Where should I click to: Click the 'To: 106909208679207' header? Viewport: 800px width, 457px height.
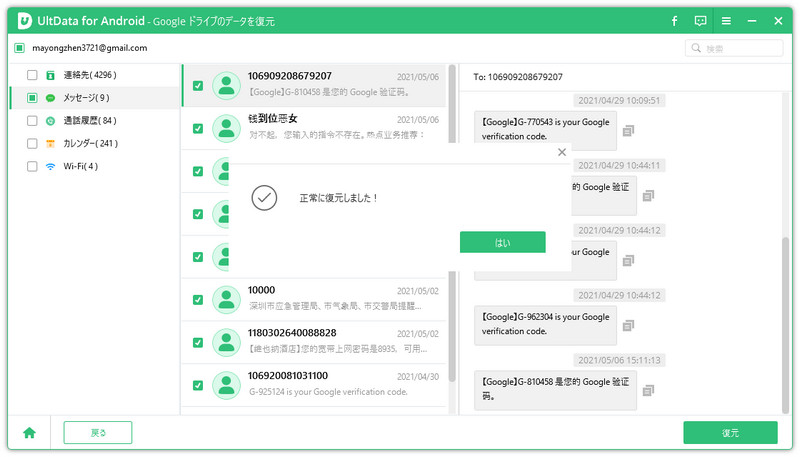[x=518, y=77]
